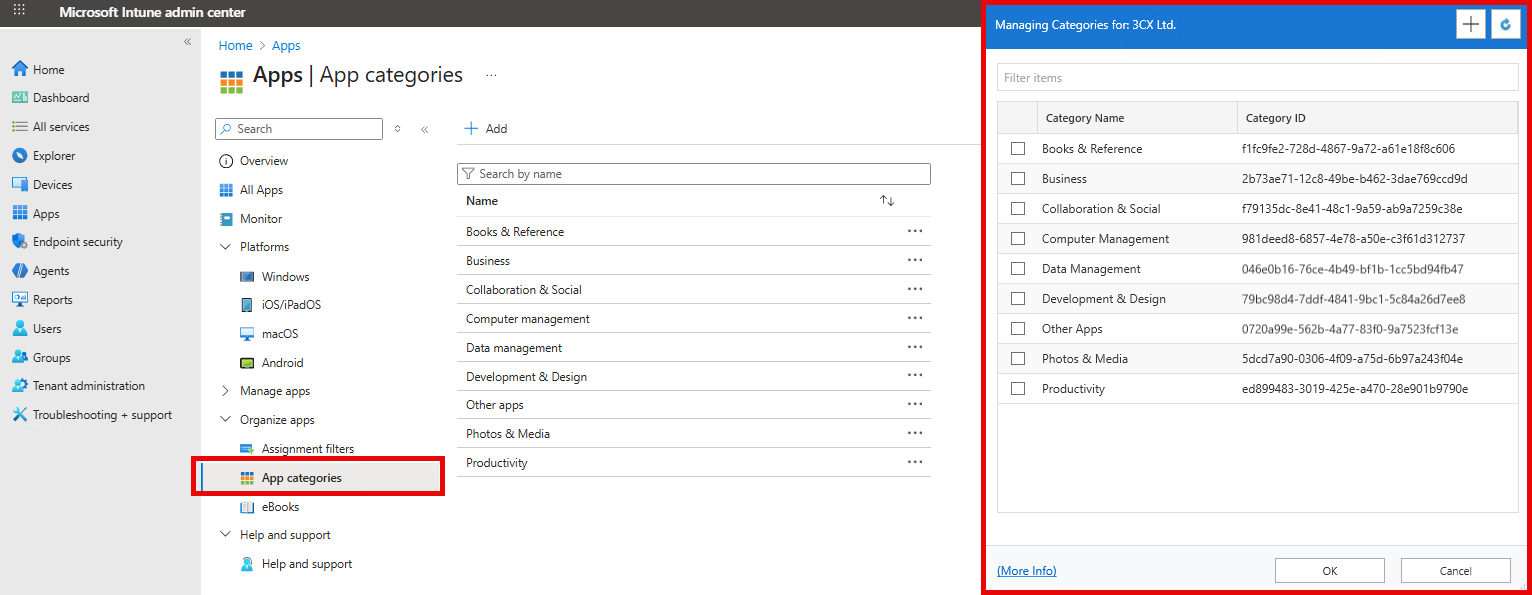The height and width of the screenshot is (595, 1532).
Task: Check the Productivity category checkbox
Action: [1018, 388]
